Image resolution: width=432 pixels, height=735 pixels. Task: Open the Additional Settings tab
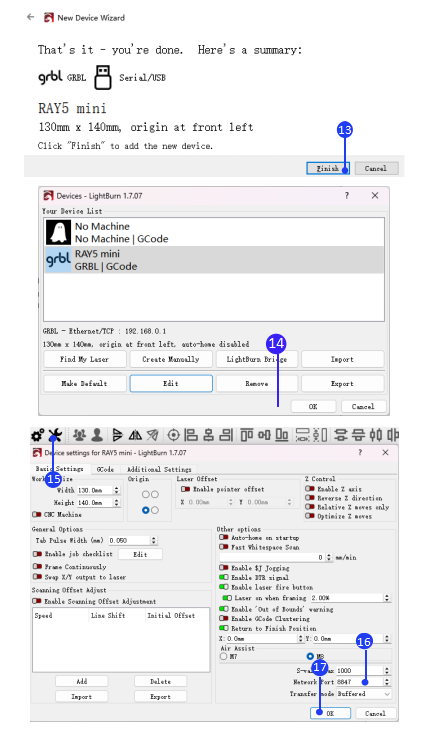click(x=159, y=469)
